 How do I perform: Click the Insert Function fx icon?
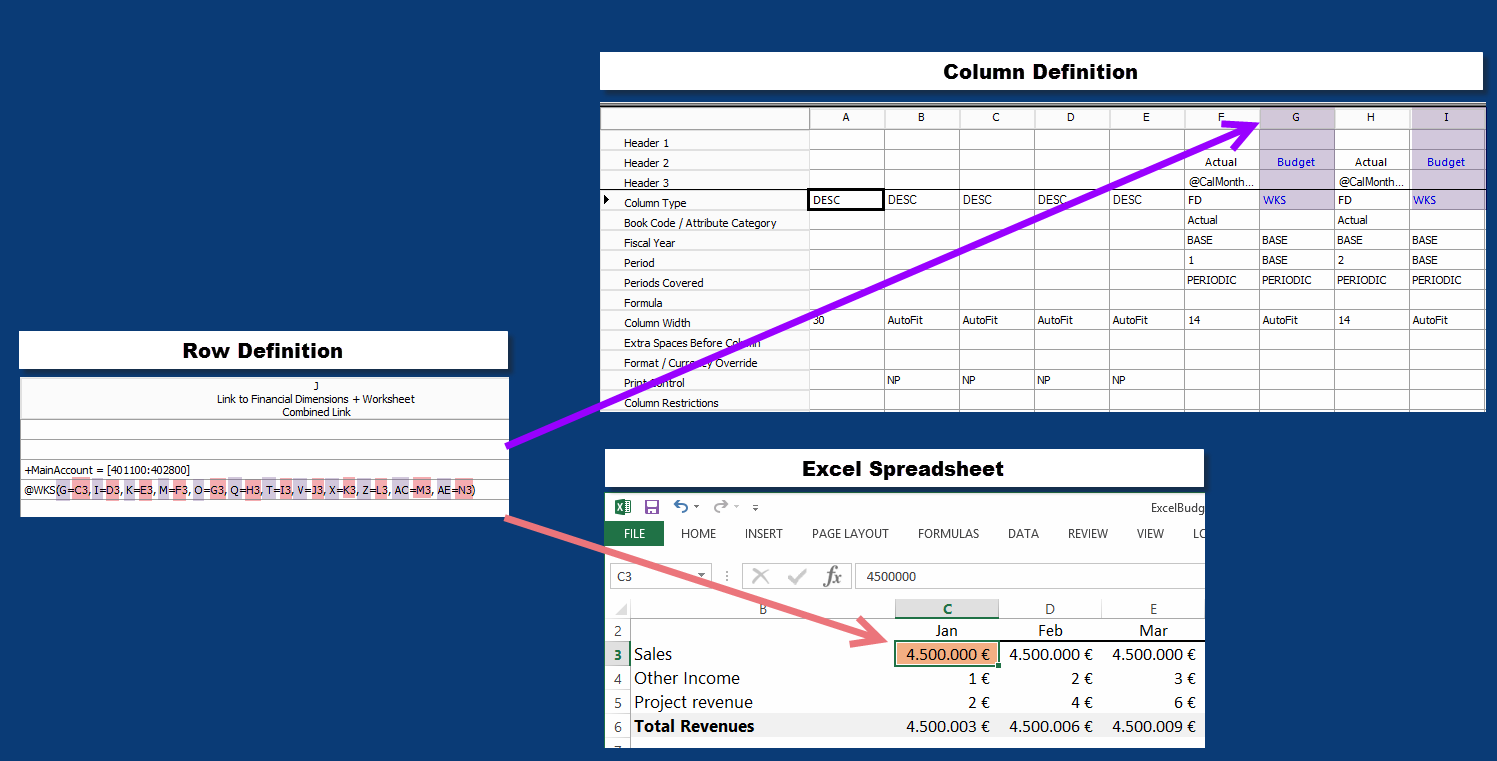pos(832,576)
